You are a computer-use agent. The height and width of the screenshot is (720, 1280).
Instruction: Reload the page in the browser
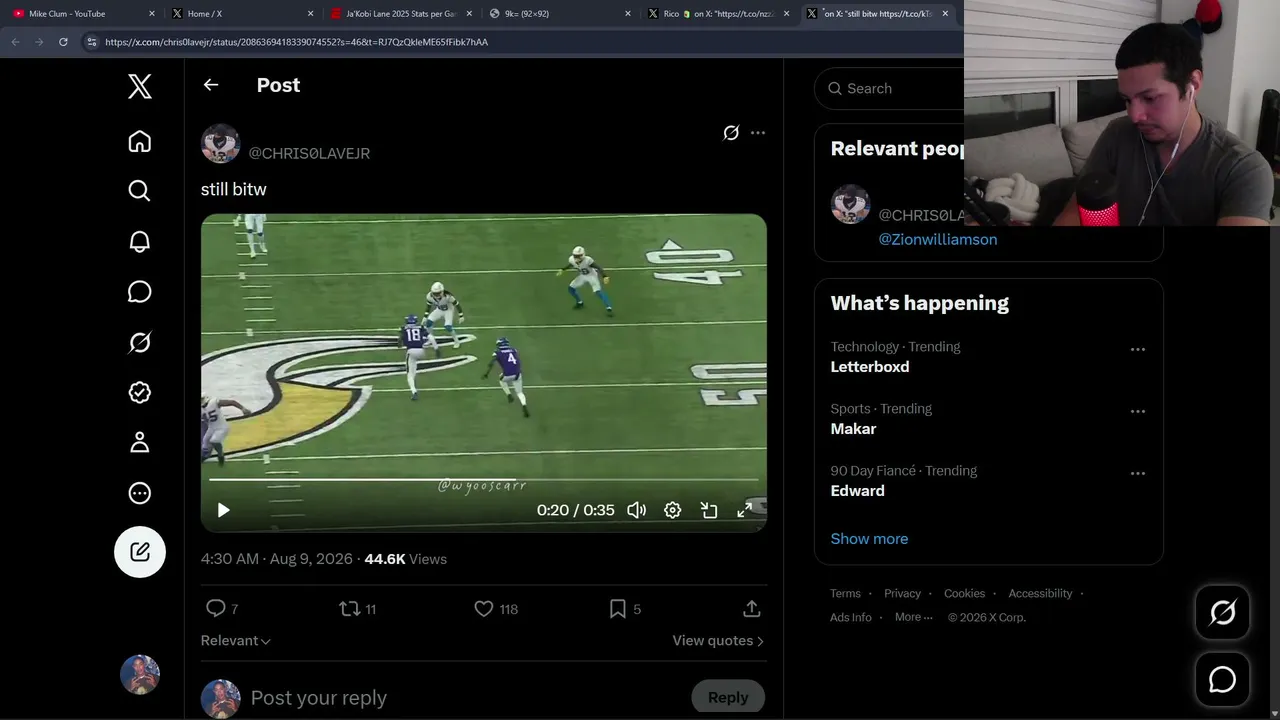[x=63, y=42]
